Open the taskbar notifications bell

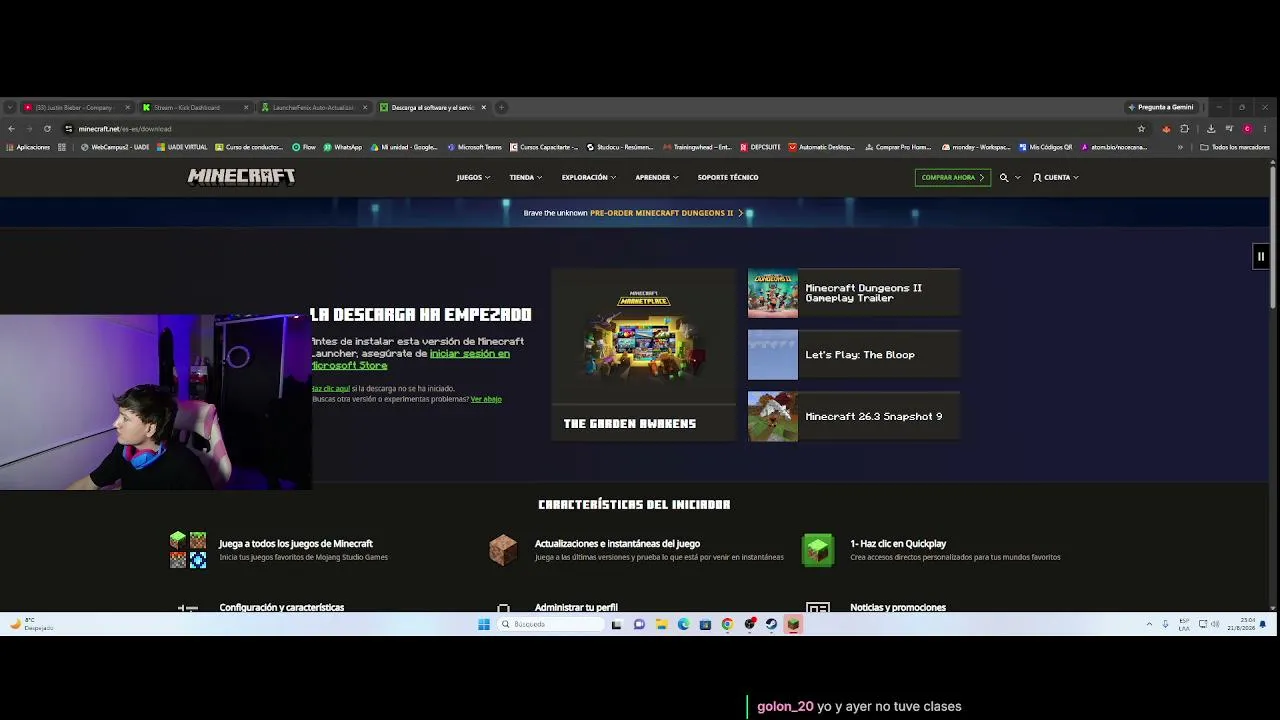pos(1263,624)
